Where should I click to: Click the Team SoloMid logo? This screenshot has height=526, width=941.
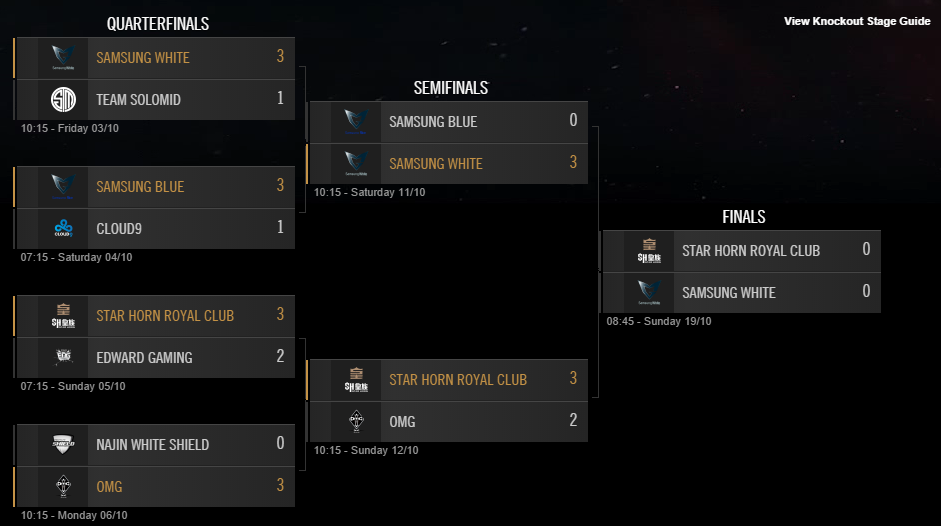click(63, 99)
